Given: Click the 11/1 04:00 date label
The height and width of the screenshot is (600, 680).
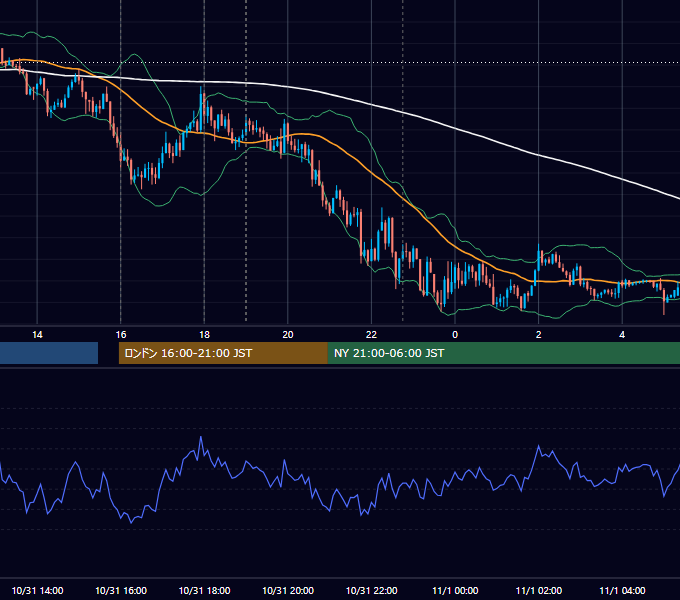Looking at the screenshot, I should coord(622,590).
